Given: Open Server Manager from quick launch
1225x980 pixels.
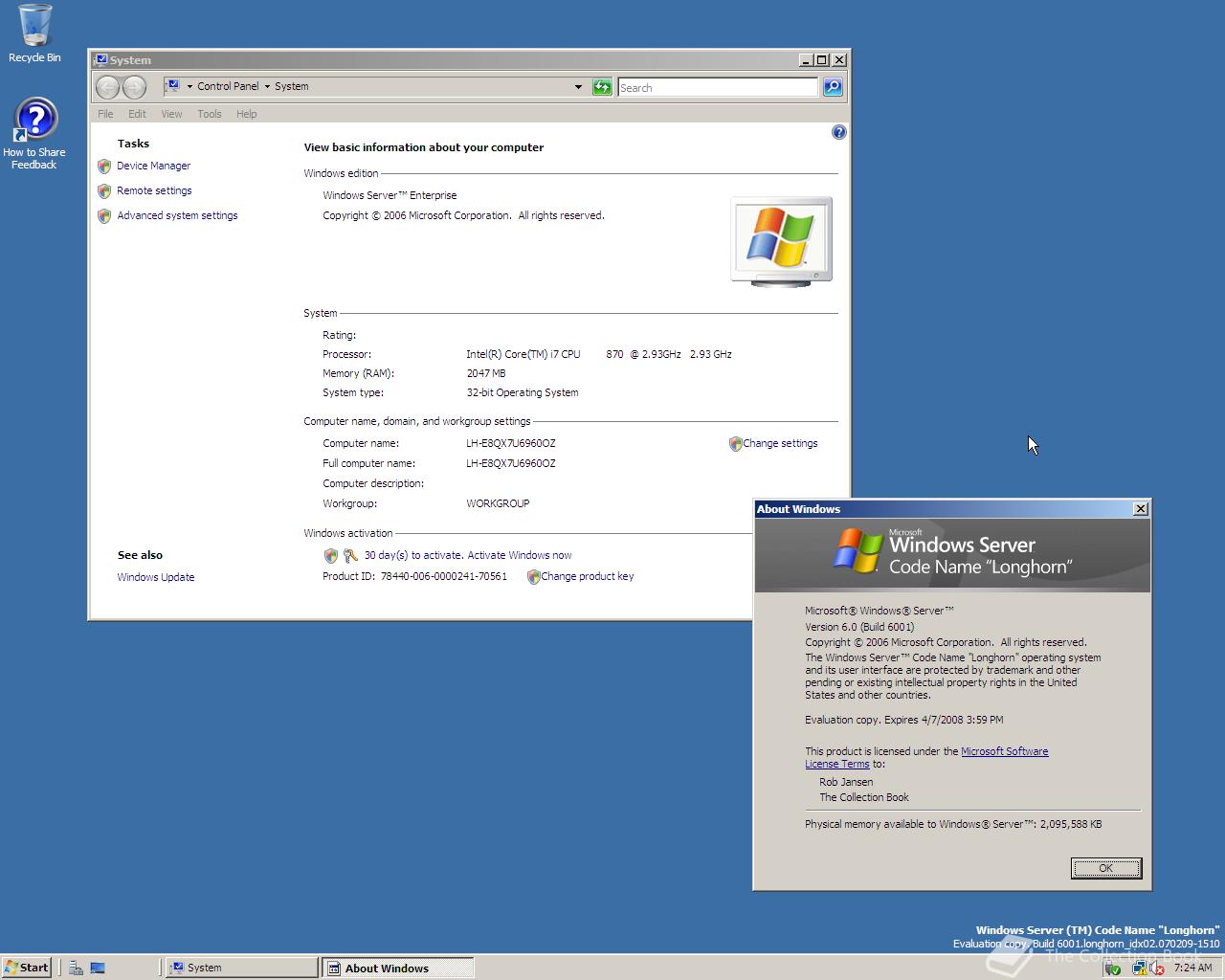Looking at the screenshot, I should tap(76, 968).
